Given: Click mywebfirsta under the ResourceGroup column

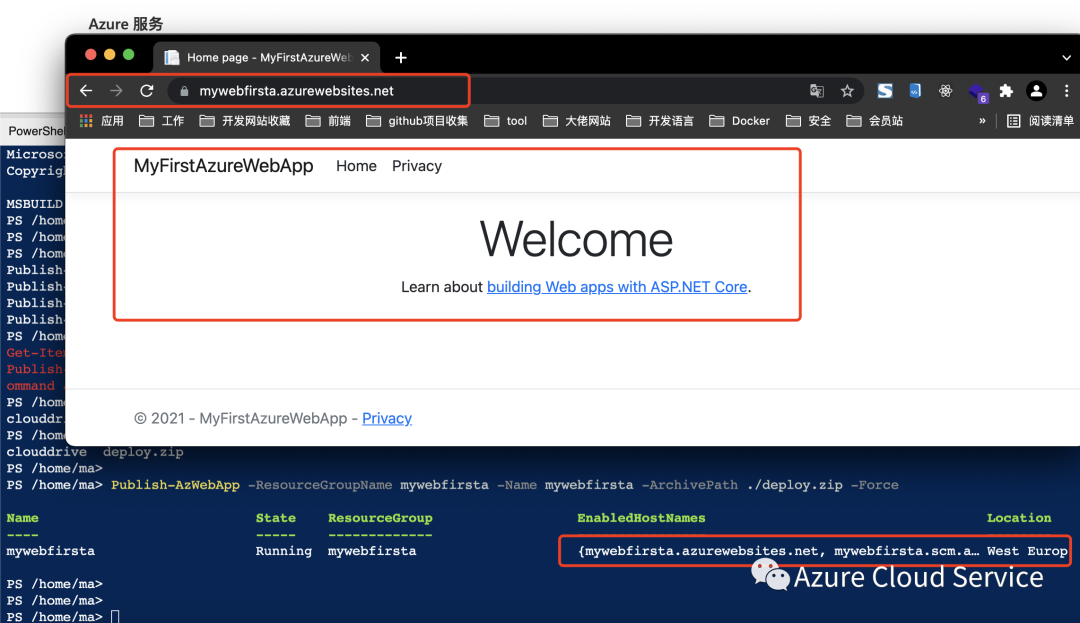Looking at the screenshot, I should tap(372, 551).
